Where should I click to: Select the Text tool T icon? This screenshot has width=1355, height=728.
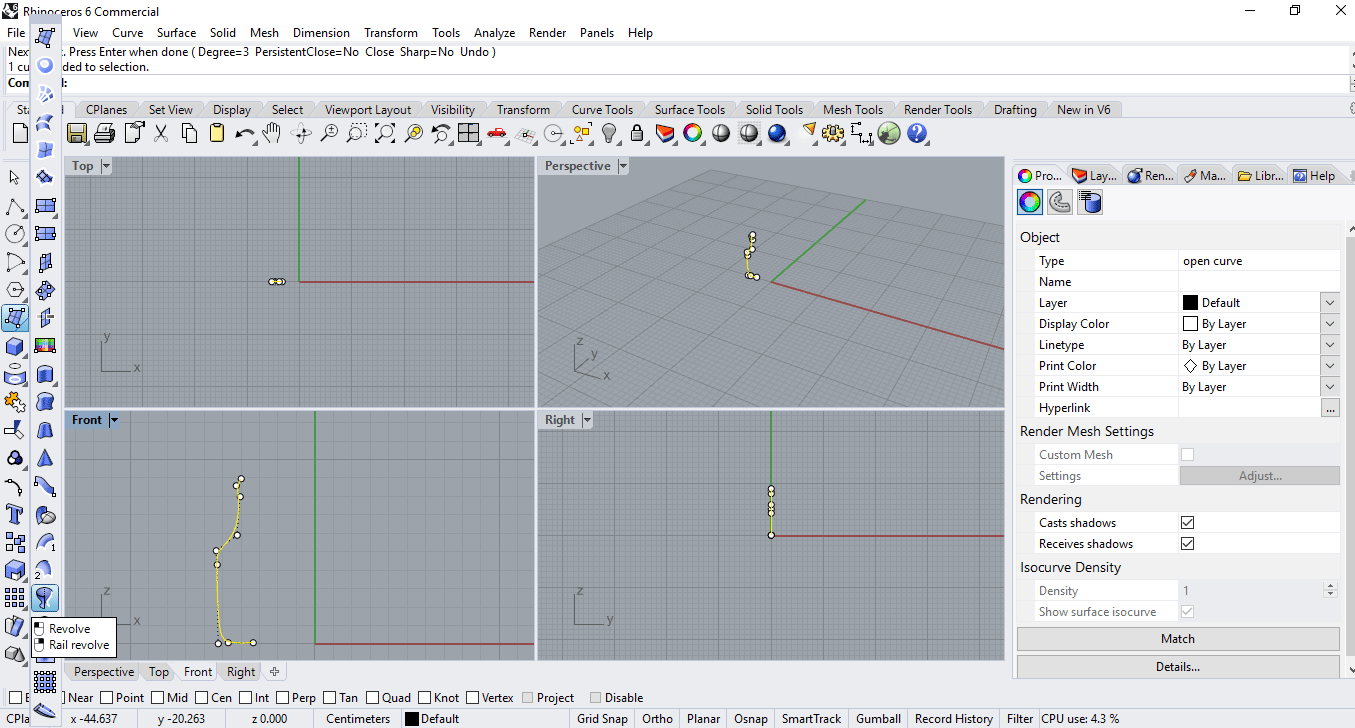tap(15, 515)
